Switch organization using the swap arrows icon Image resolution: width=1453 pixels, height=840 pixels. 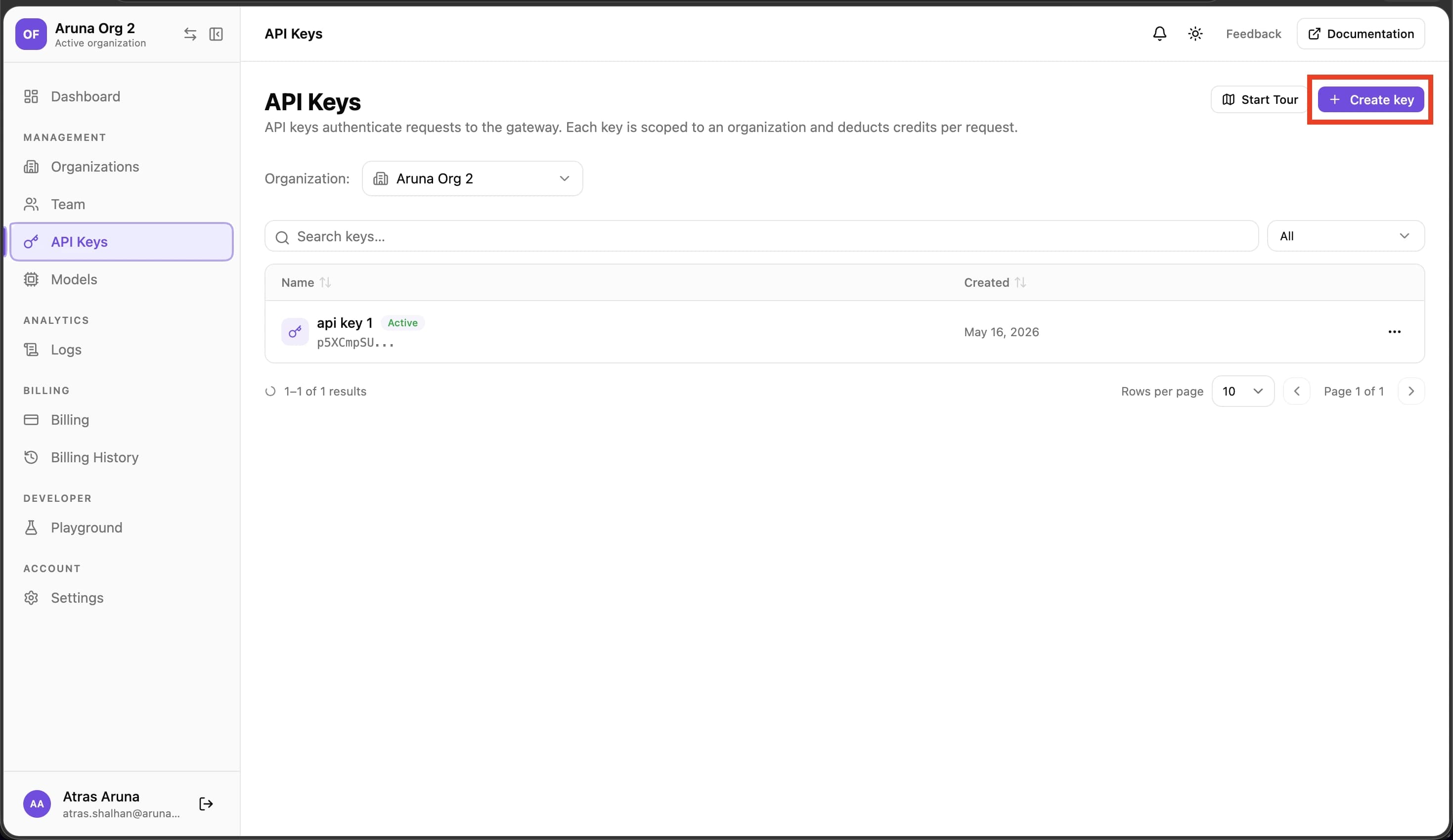[190, 34]
